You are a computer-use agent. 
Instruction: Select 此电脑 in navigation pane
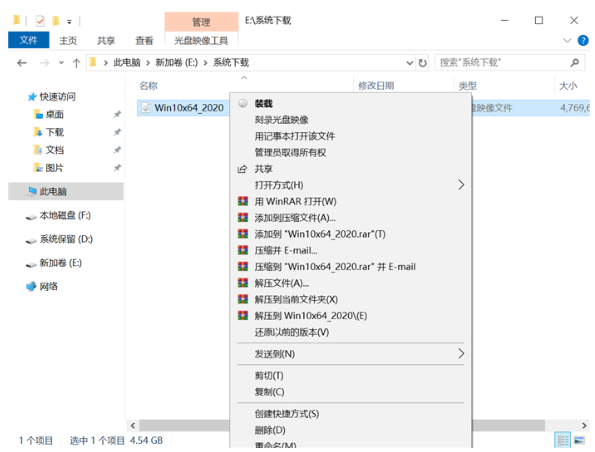(x=66, y=191)
